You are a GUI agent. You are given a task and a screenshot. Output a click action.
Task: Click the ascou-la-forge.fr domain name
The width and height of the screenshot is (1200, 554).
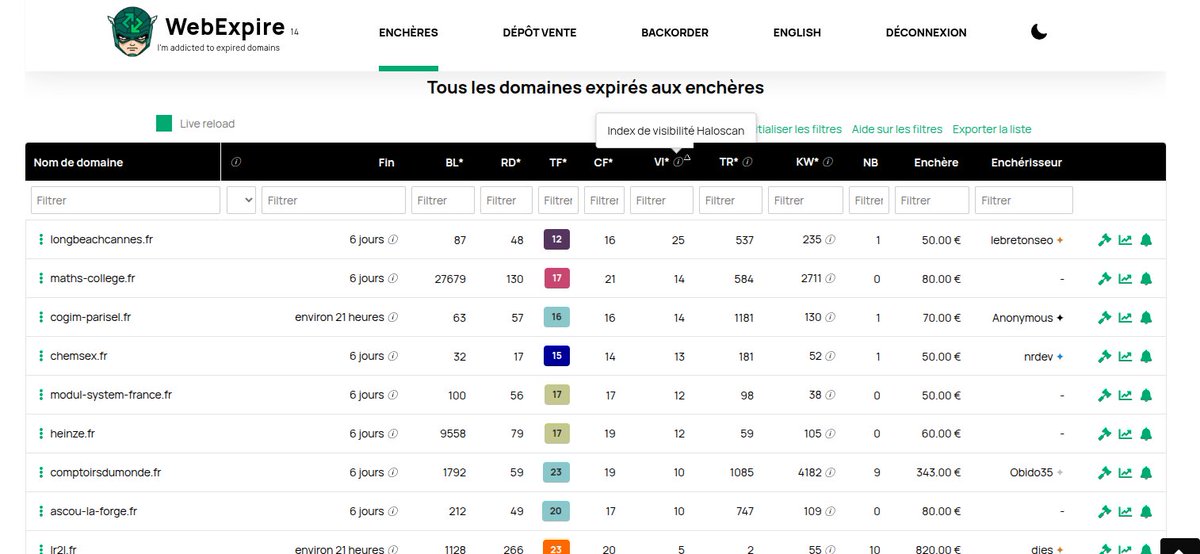(93, 511)
